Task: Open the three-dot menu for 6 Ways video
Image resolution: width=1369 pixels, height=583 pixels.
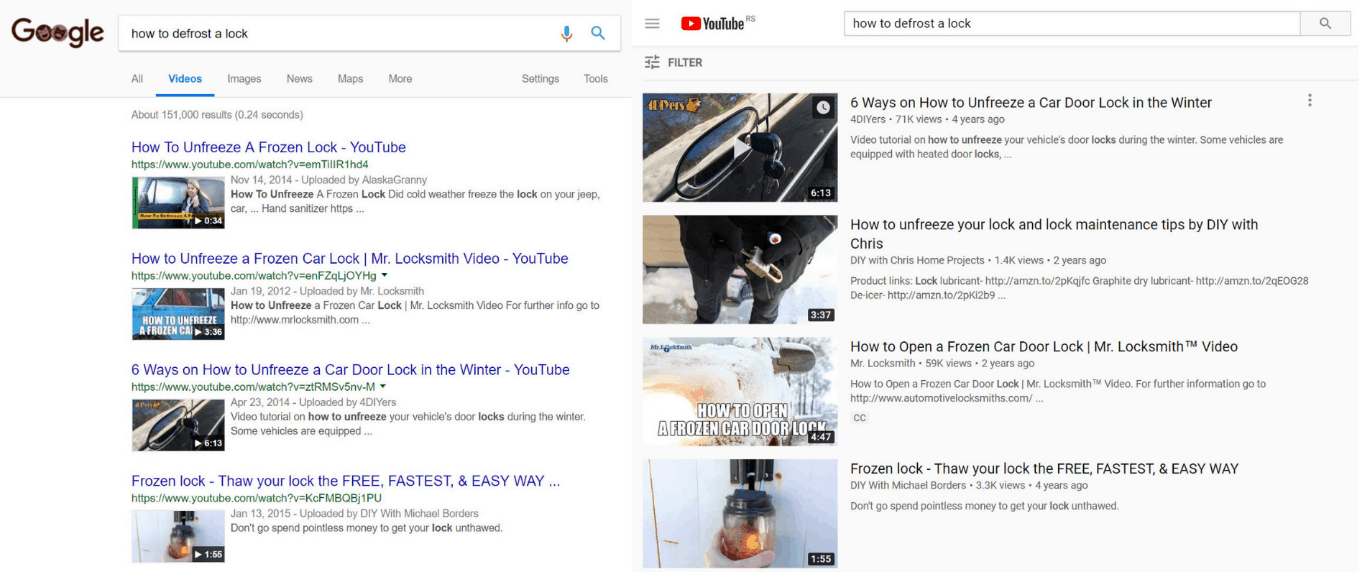Action: click(1310, 100)
